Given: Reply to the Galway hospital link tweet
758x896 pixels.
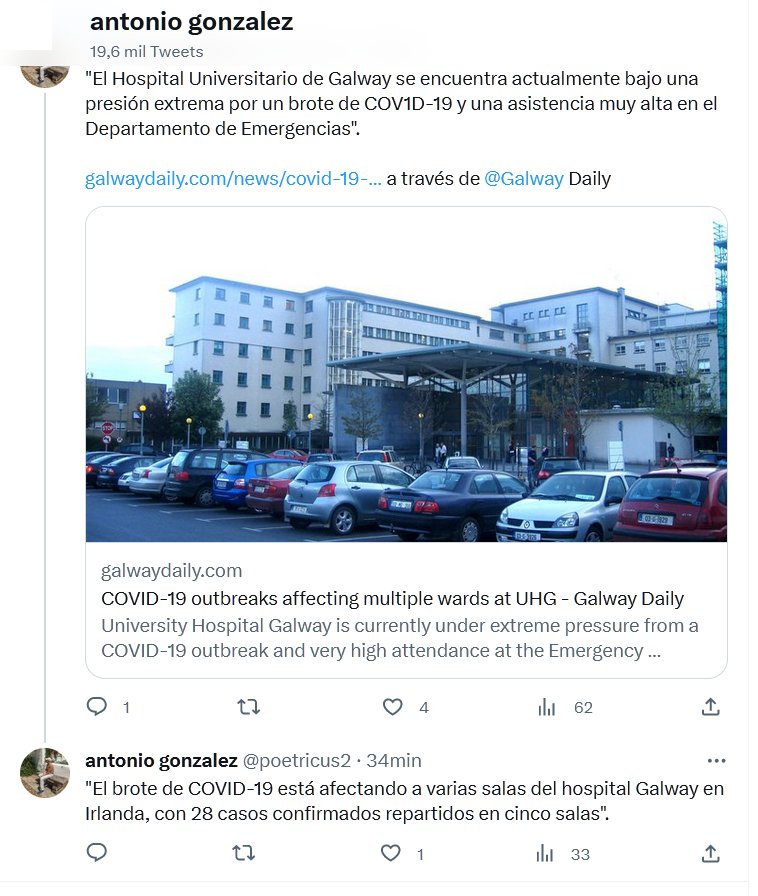Looking at the screenshot, I should (x=97, y=707).
